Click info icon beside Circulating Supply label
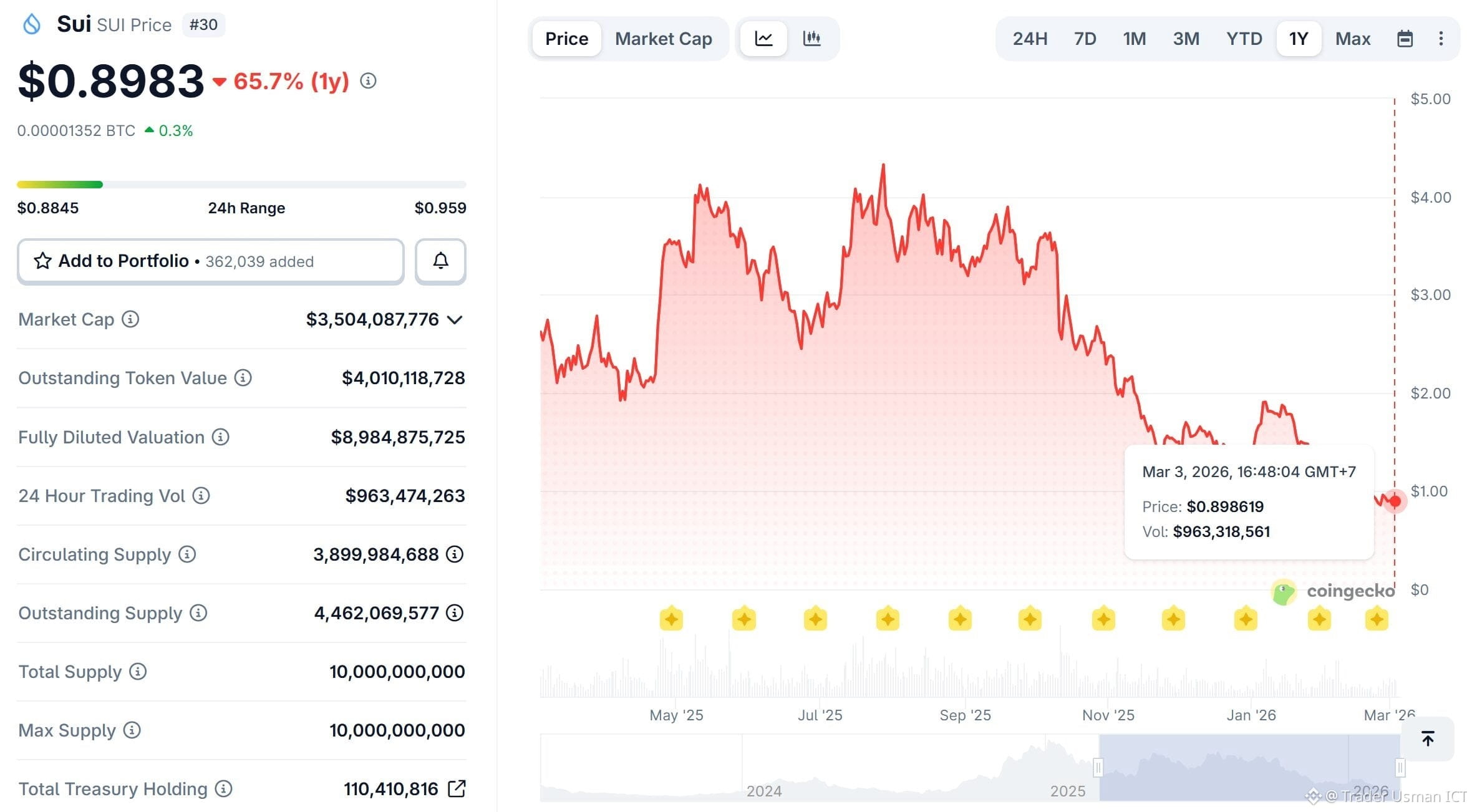The image size is (1472, 812). [187, 554]
